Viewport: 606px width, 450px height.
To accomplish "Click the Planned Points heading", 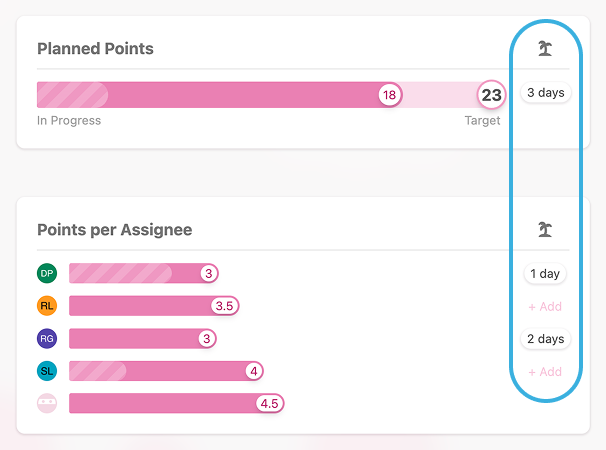I will (x=95, y=48).
